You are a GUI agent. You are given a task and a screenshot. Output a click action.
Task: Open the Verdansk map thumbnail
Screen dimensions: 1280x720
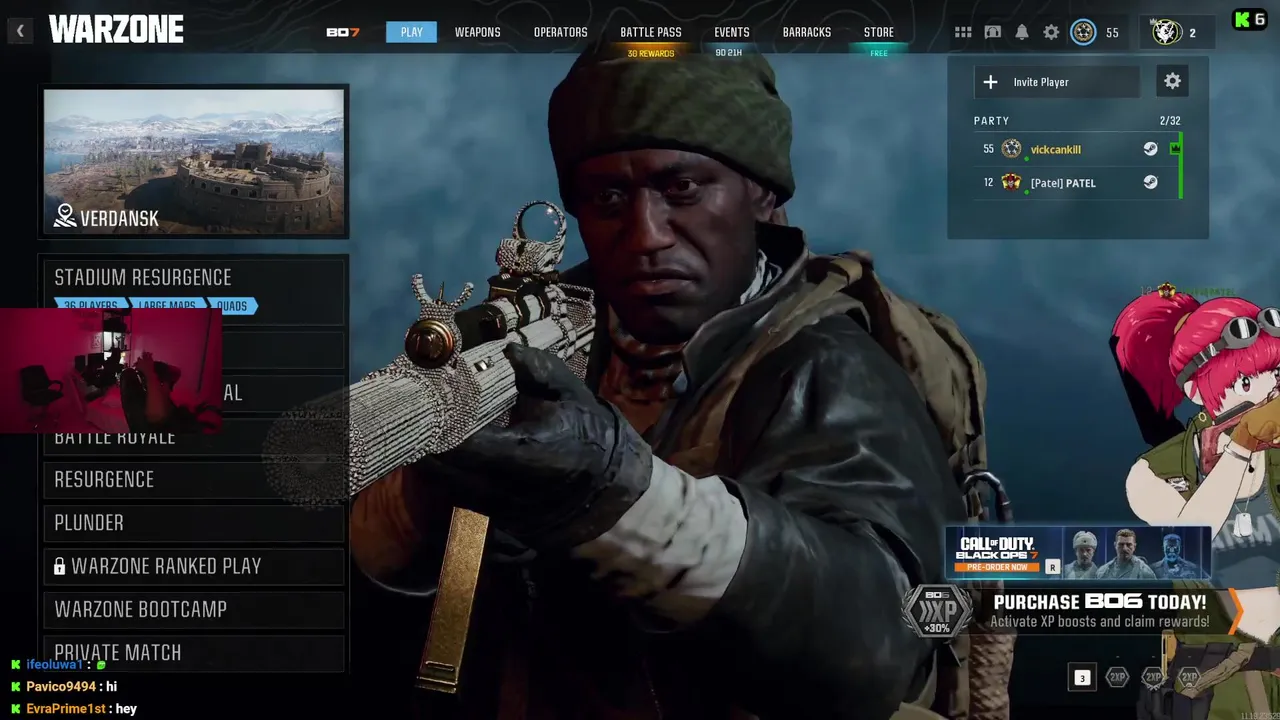(x=194, y=162)
